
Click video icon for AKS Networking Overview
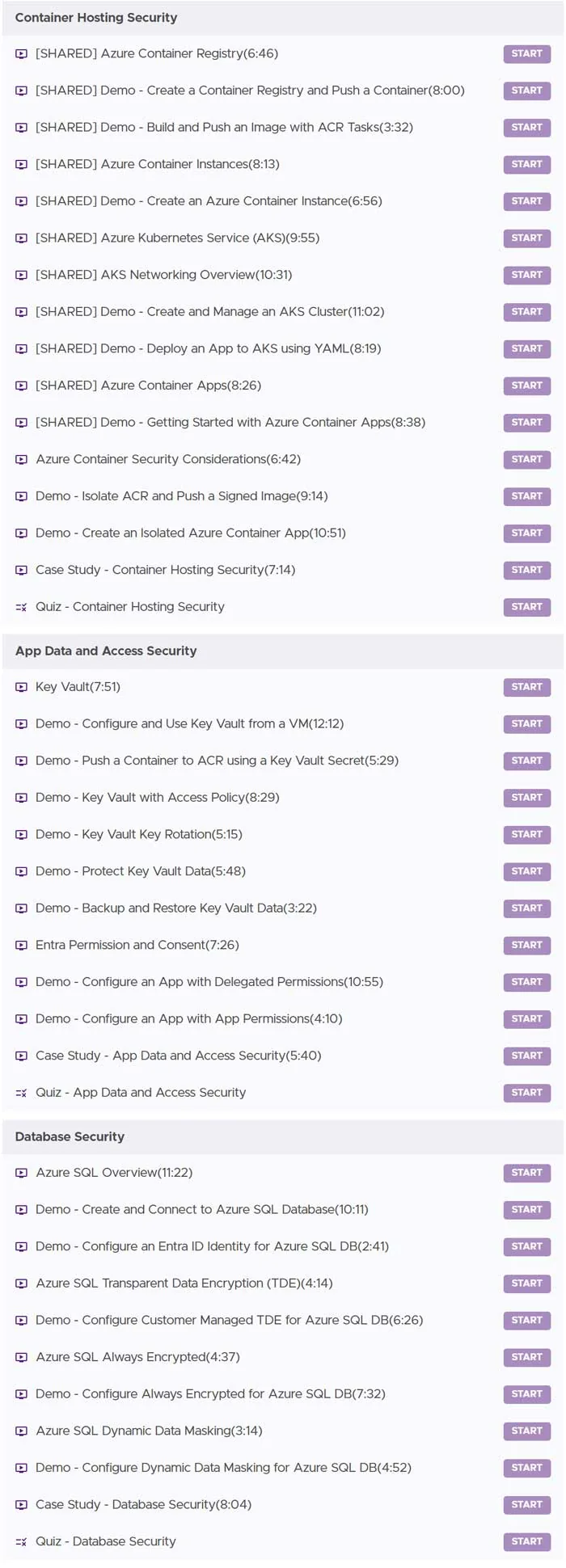click(22, 276)
